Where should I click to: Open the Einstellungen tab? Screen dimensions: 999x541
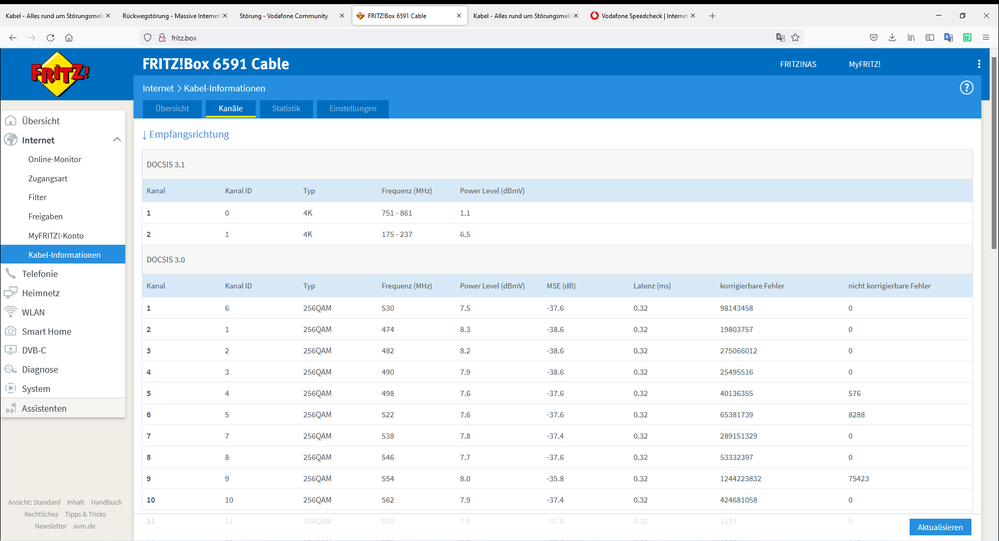point(353,108)
